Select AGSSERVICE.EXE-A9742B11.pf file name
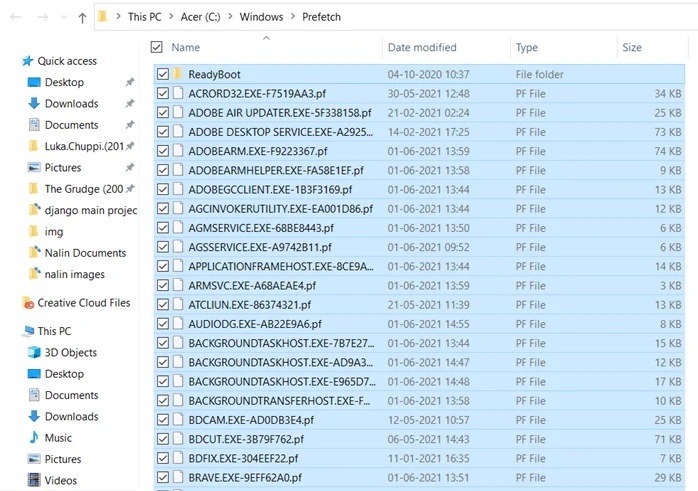 pyautogui.click(x=260, y=248)
